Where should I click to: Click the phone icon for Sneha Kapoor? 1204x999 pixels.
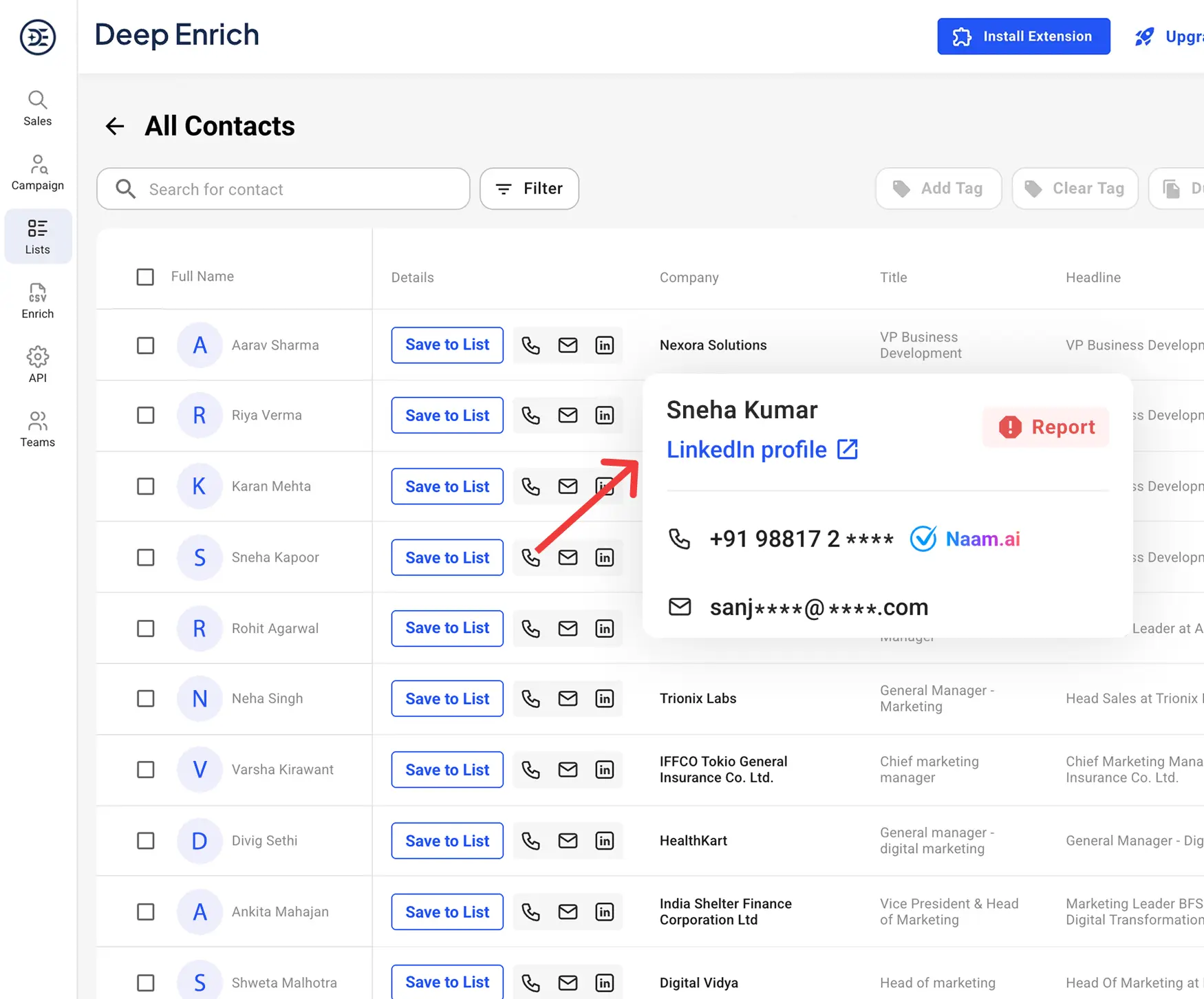(530, 557)
